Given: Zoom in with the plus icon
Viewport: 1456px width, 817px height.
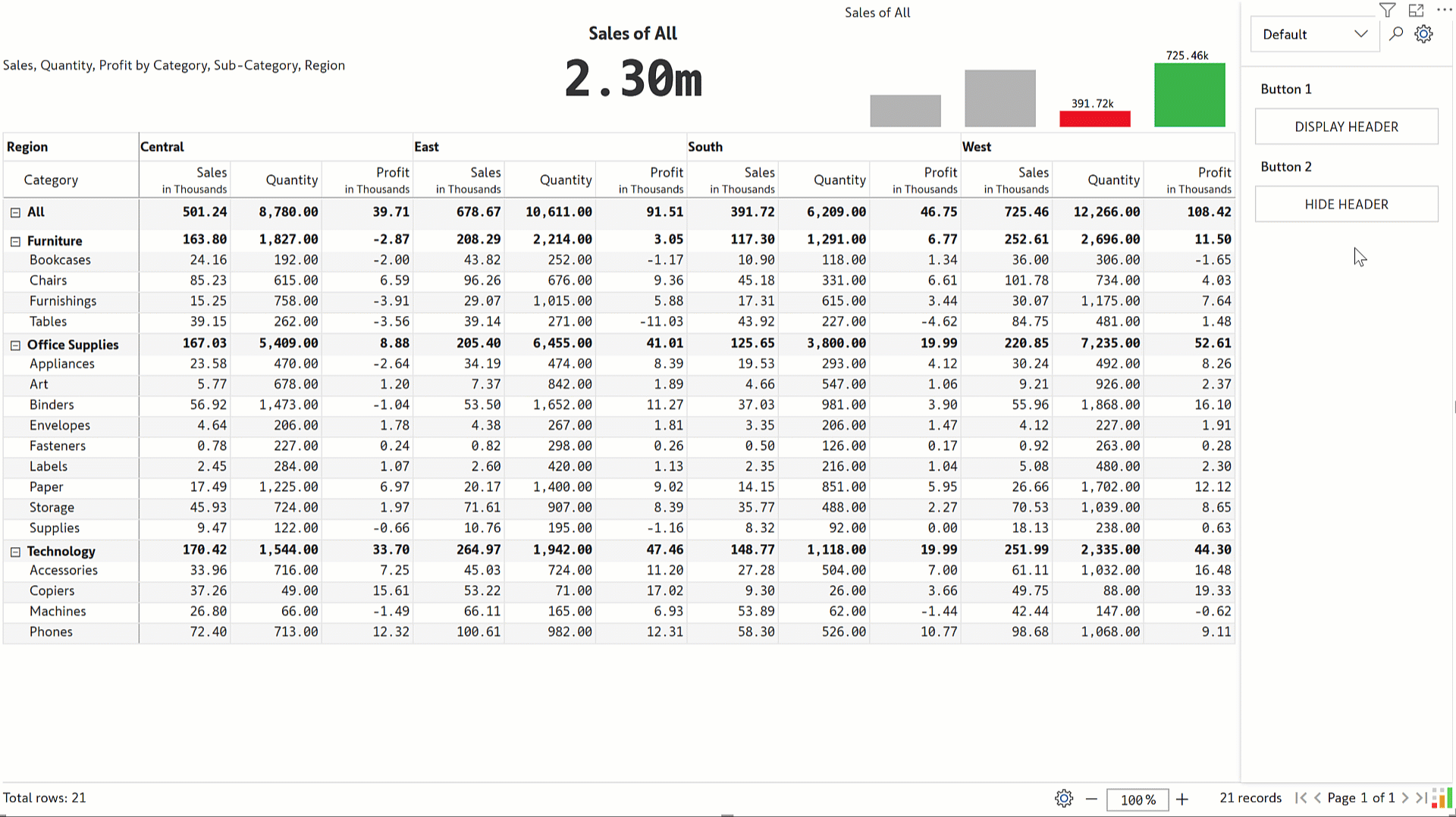Looking at the screenshot, I should click(1182, 799).
